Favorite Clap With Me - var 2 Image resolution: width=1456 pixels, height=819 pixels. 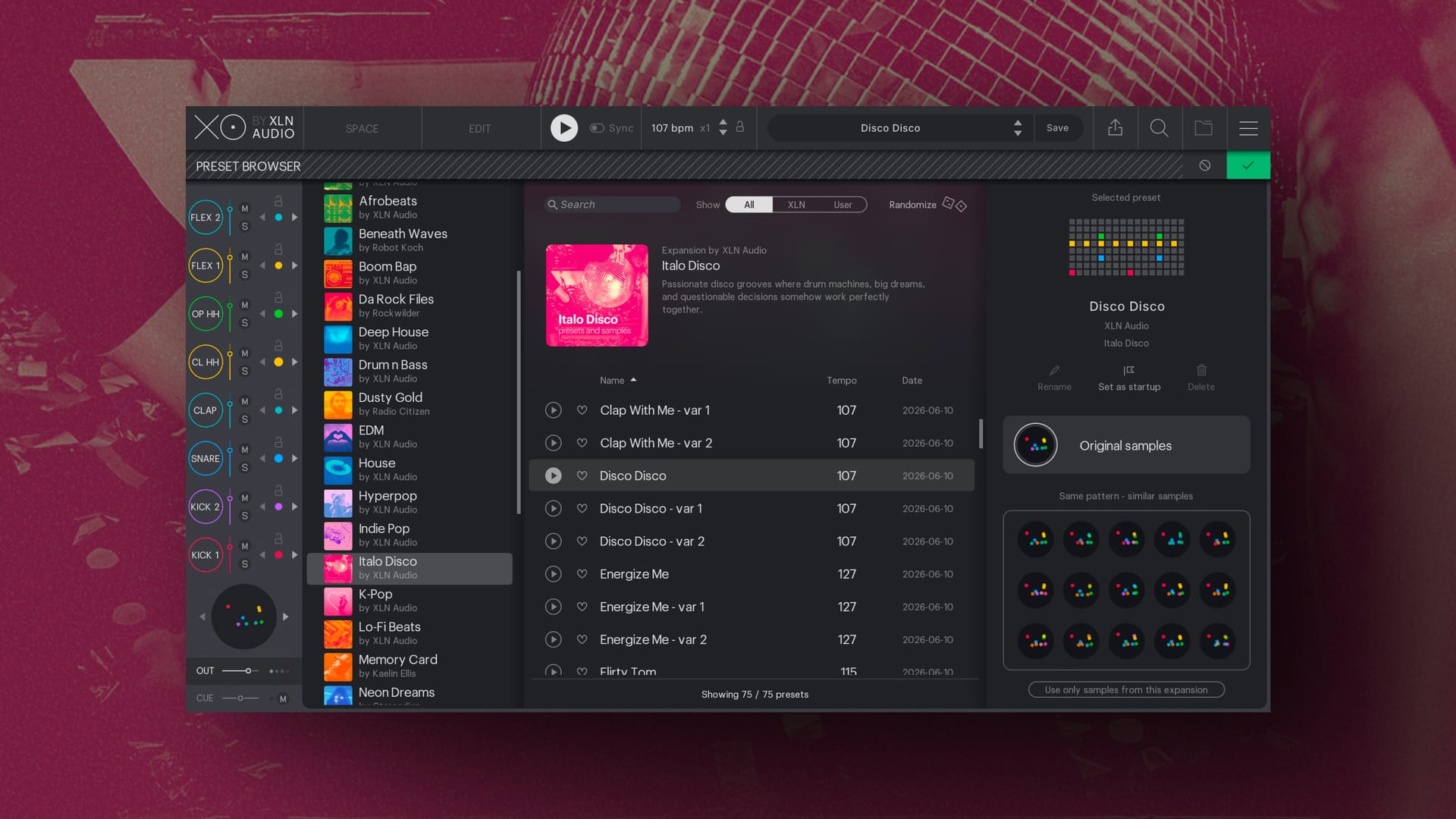(x=582, y=443)
